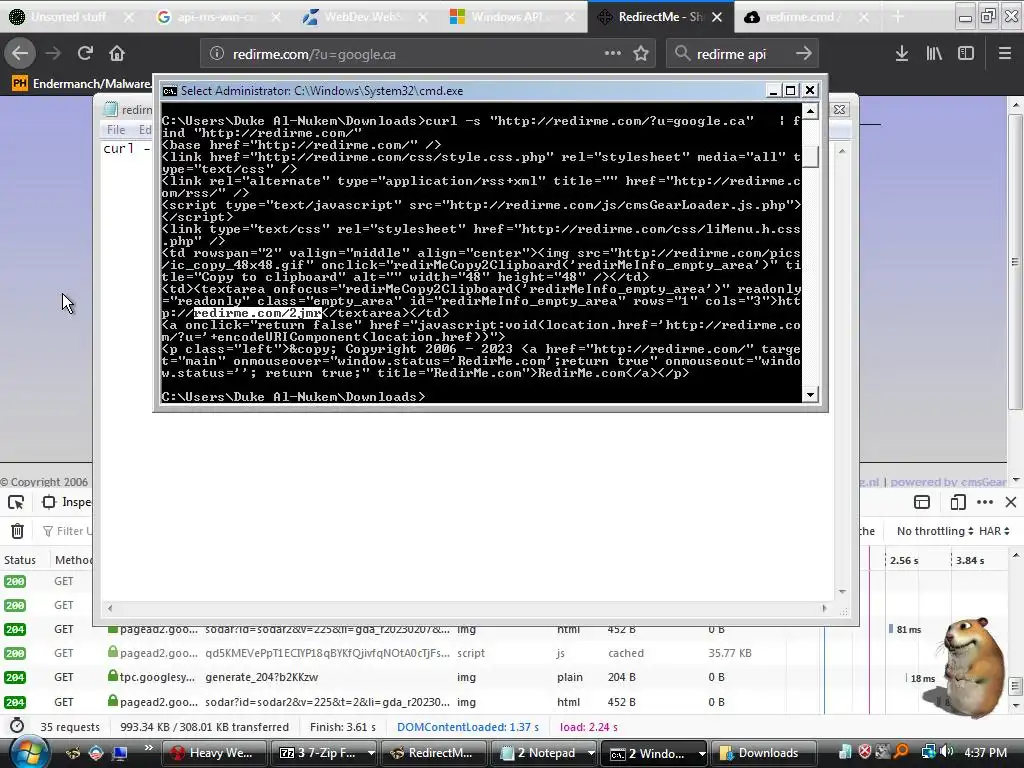Open the Notepad File menu
Screen dimensions: 1024x768
(116, 129)
